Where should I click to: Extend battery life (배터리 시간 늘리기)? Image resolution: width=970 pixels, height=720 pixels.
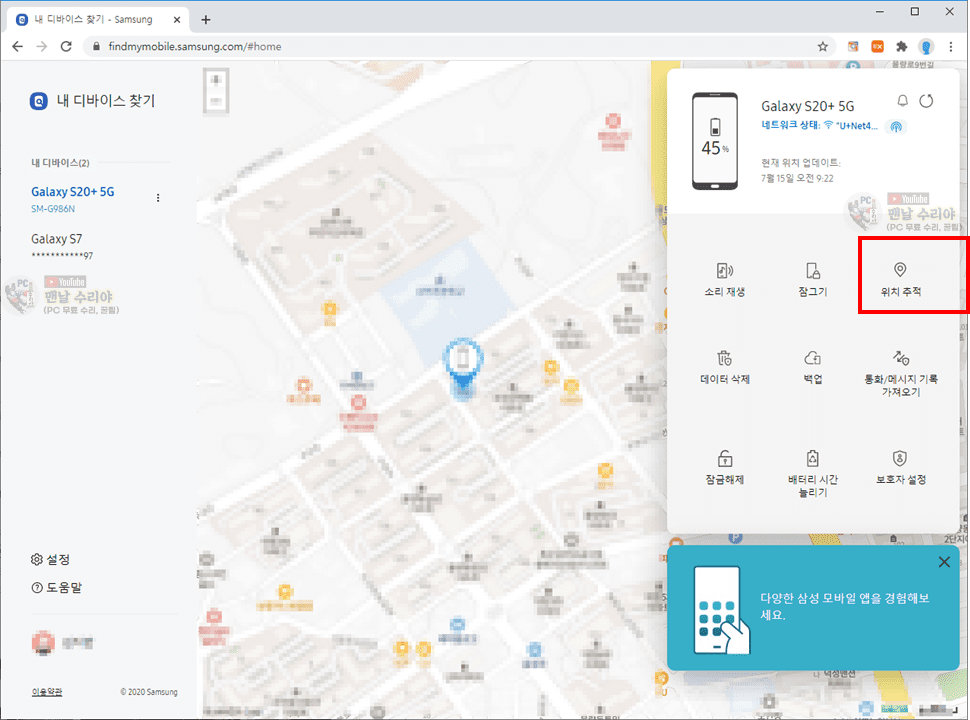(812, 474)
